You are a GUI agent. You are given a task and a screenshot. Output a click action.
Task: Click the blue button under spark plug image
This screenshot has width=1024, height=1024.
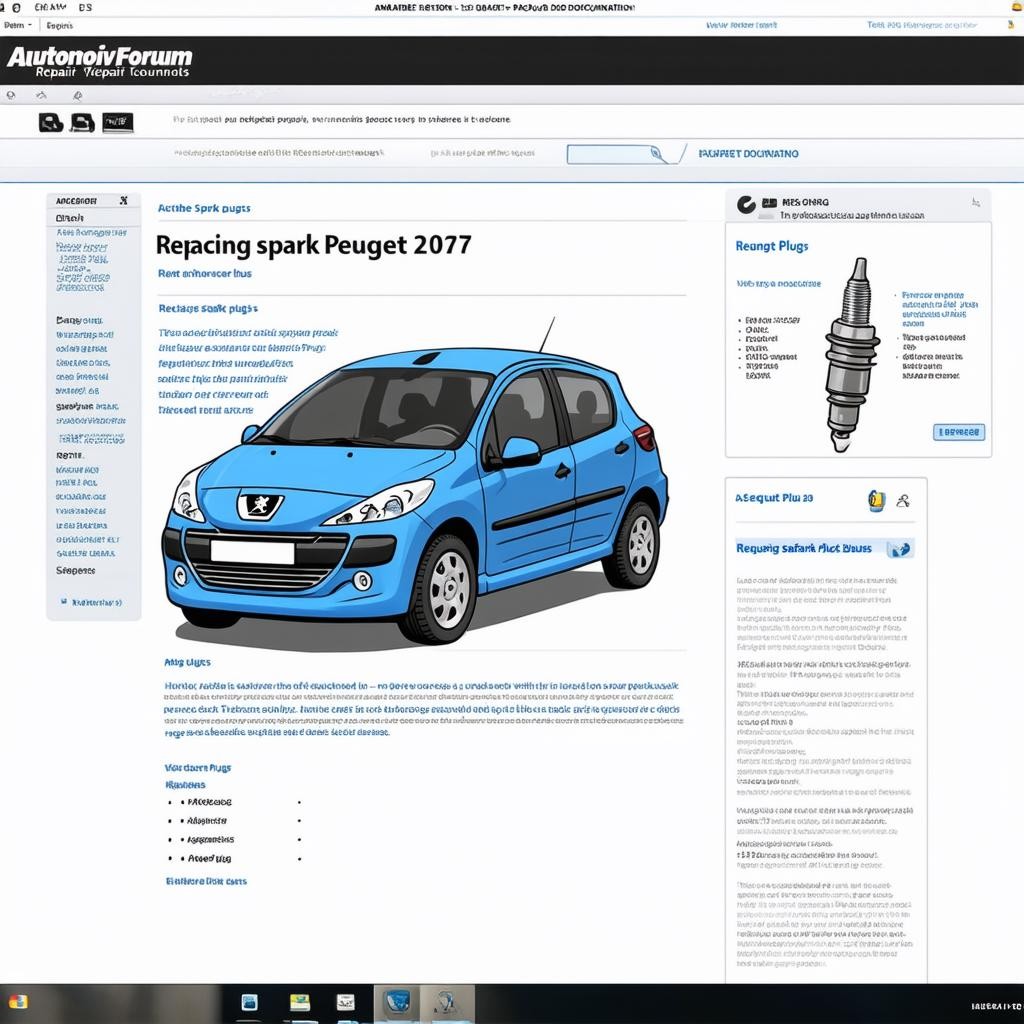[958, 432]
